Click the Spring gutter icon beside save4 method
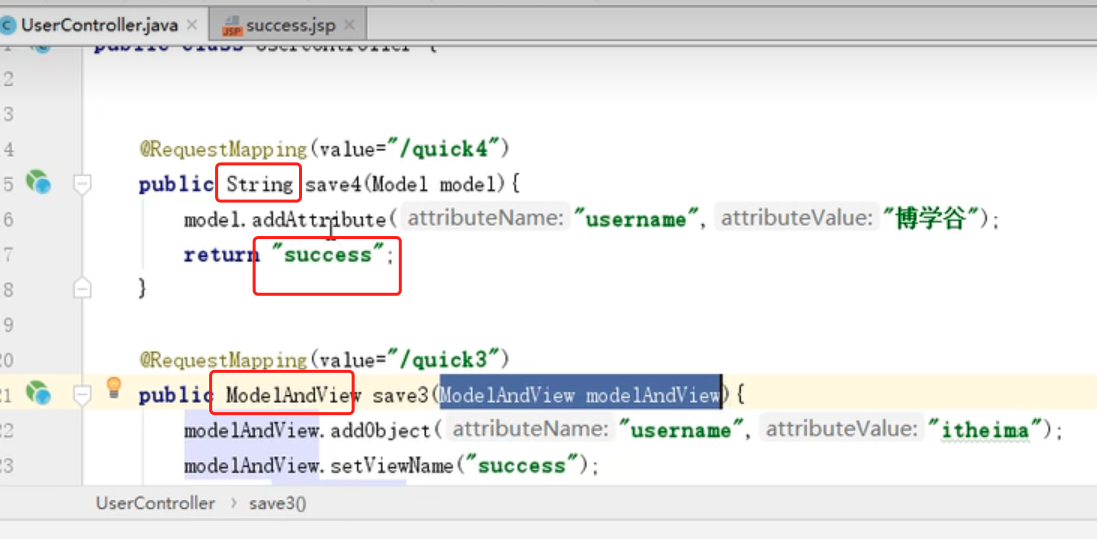The image size is (1097, 539). pos(38,182)
